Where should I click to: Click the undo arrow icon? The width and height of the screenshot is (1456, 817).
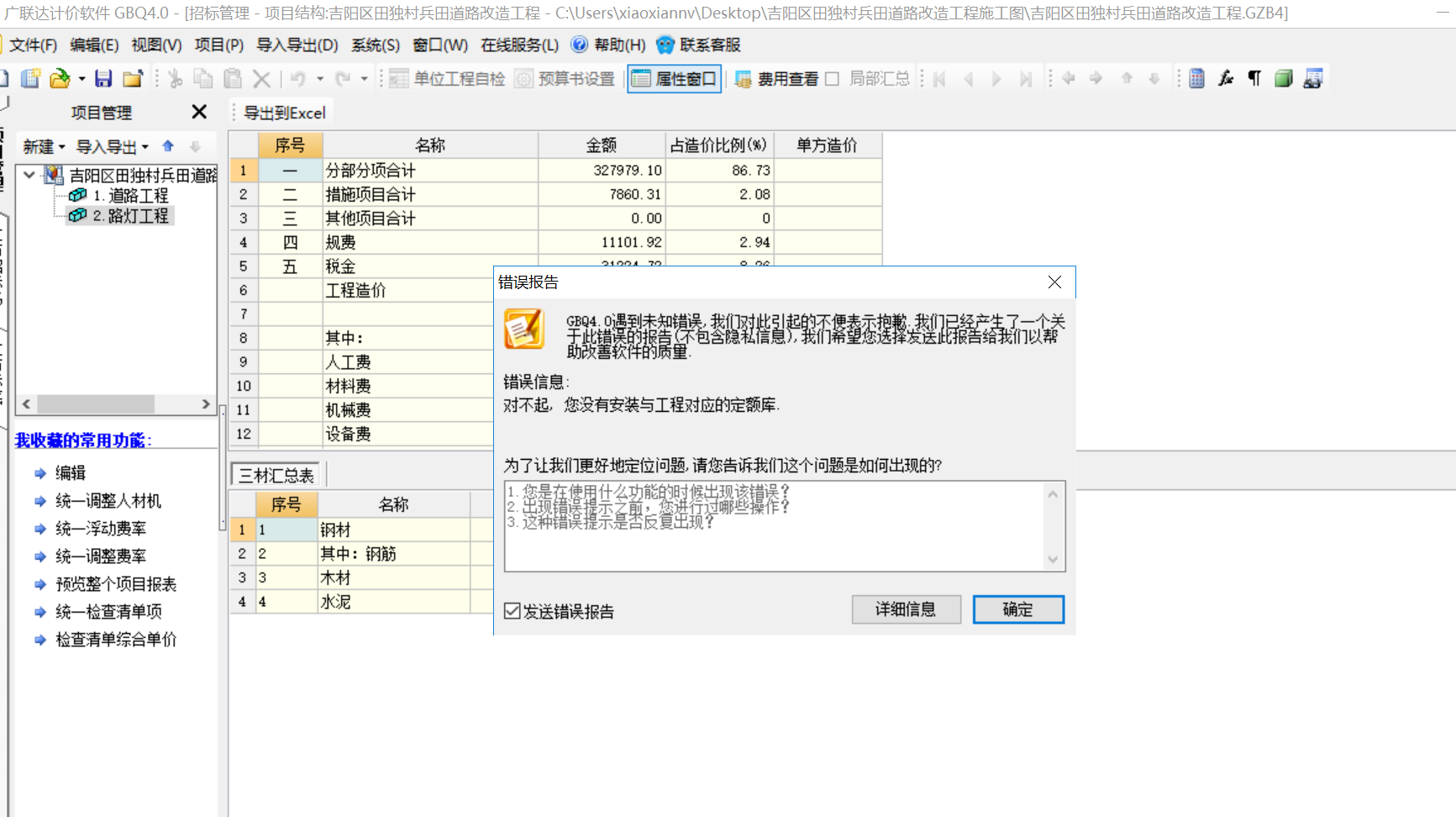298,78
